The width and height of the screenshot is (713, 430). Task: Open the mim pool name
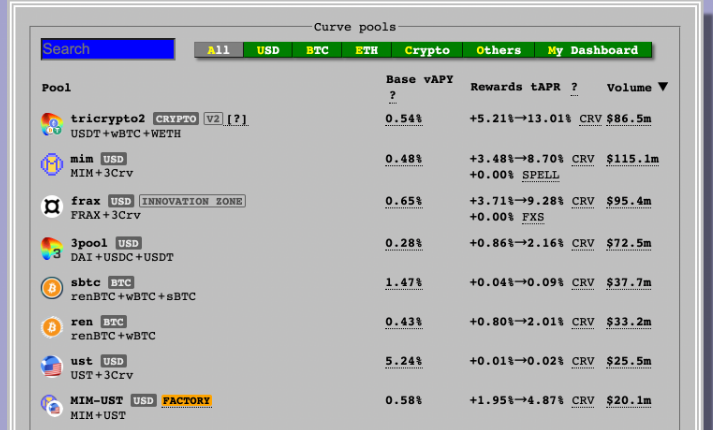coord(82,159)
